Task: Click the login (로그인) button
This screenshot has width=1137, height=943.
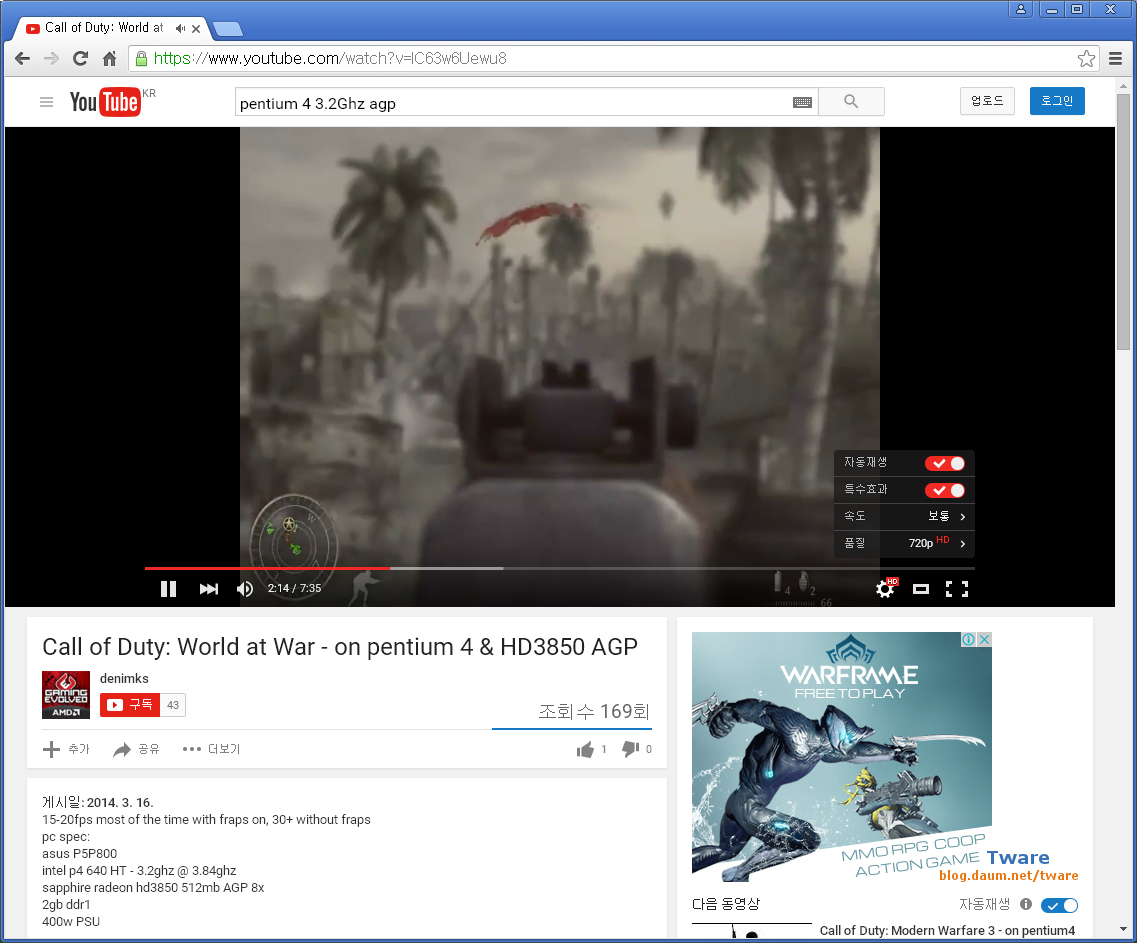Action: pyautogui.click(x=1057, y=101)
